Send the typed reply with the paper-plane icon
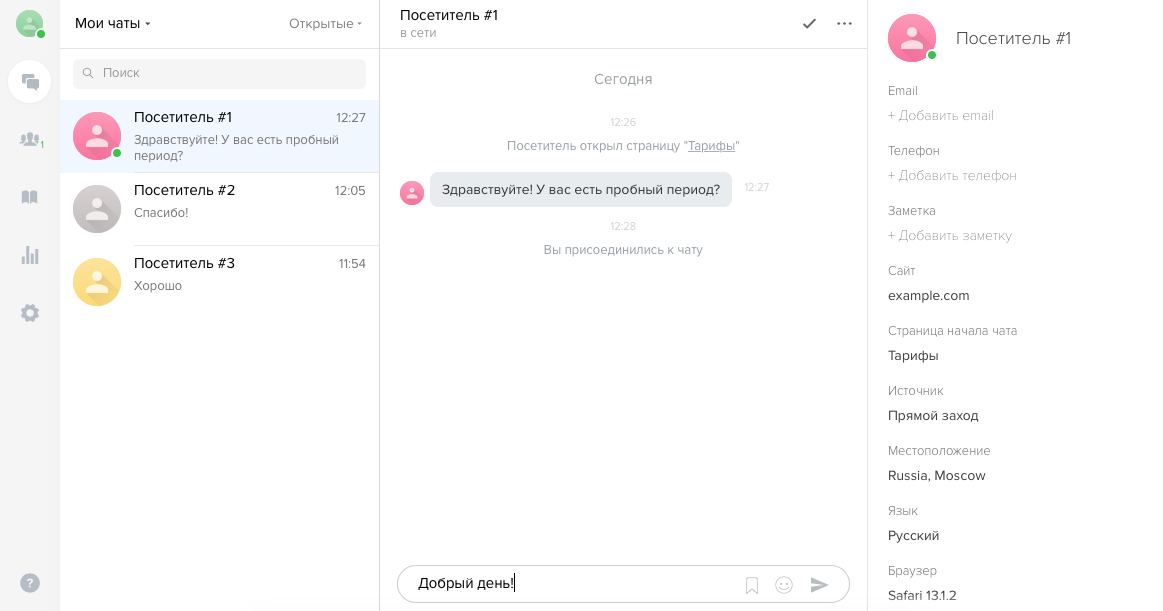1163x611 pixels. 819,585
